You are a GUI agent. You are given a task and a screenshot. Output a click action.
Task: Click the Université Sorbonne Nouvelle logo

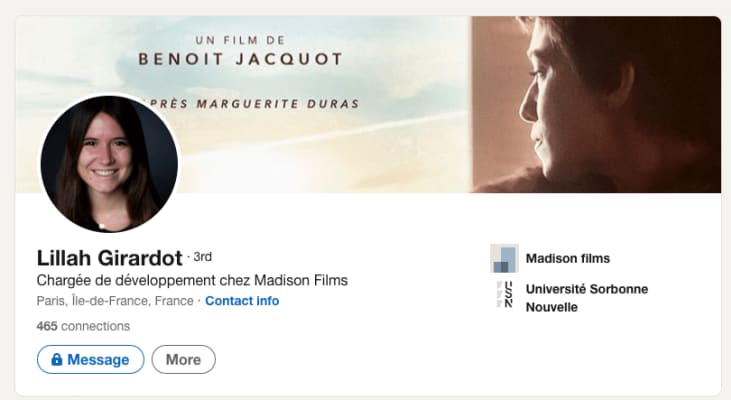coord(504,297)
